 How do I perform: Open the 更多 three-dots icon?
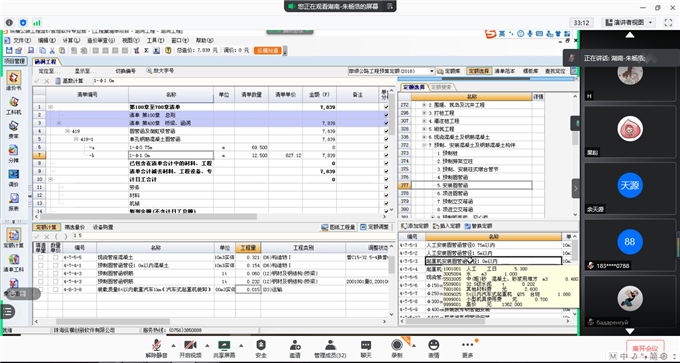(x=468, y=345)
